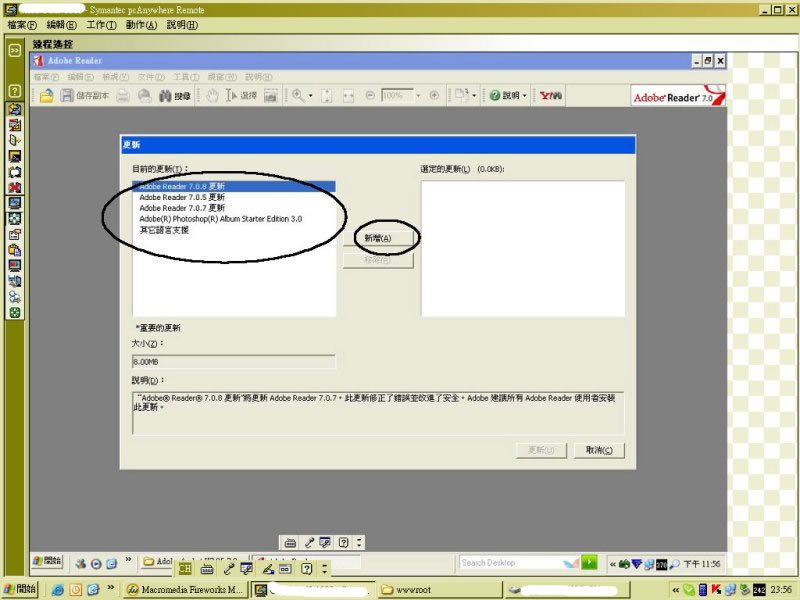Click the bottom green icon in pcAnywhere sidebar
800x600 pixels.
pos(15,313)
